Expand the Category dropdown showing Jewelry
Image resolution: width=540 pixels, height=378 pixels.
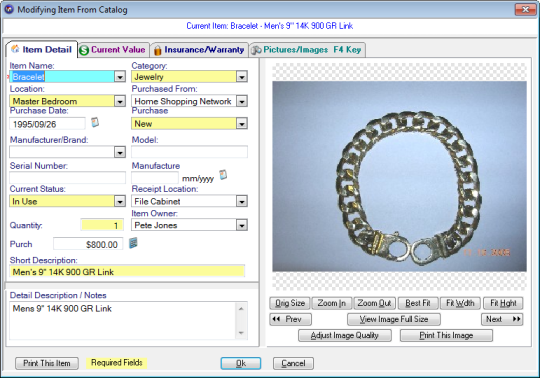click(242, 77)
